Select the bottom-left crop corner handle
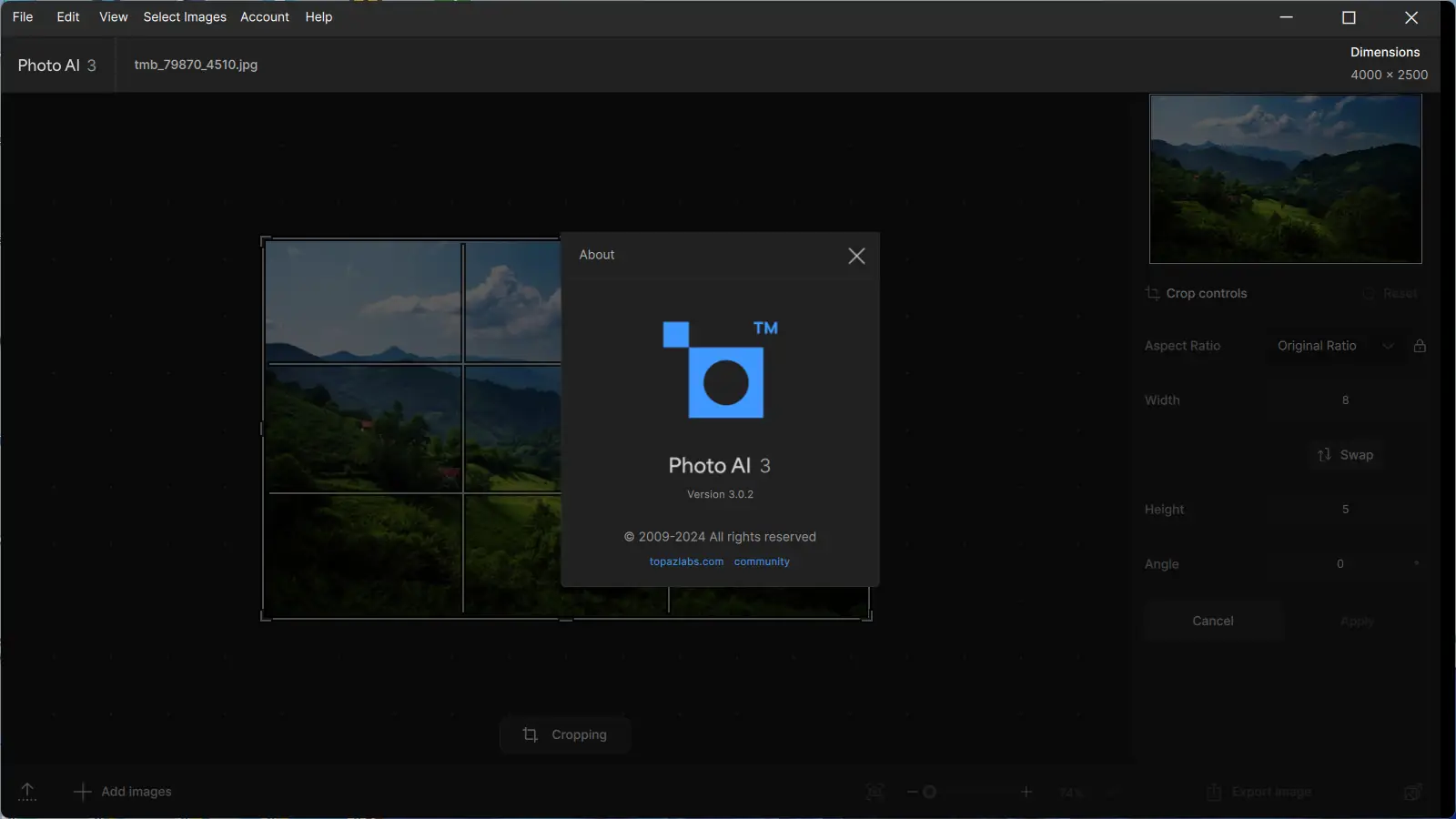The image size is (1456, 819). pos(265,617)
